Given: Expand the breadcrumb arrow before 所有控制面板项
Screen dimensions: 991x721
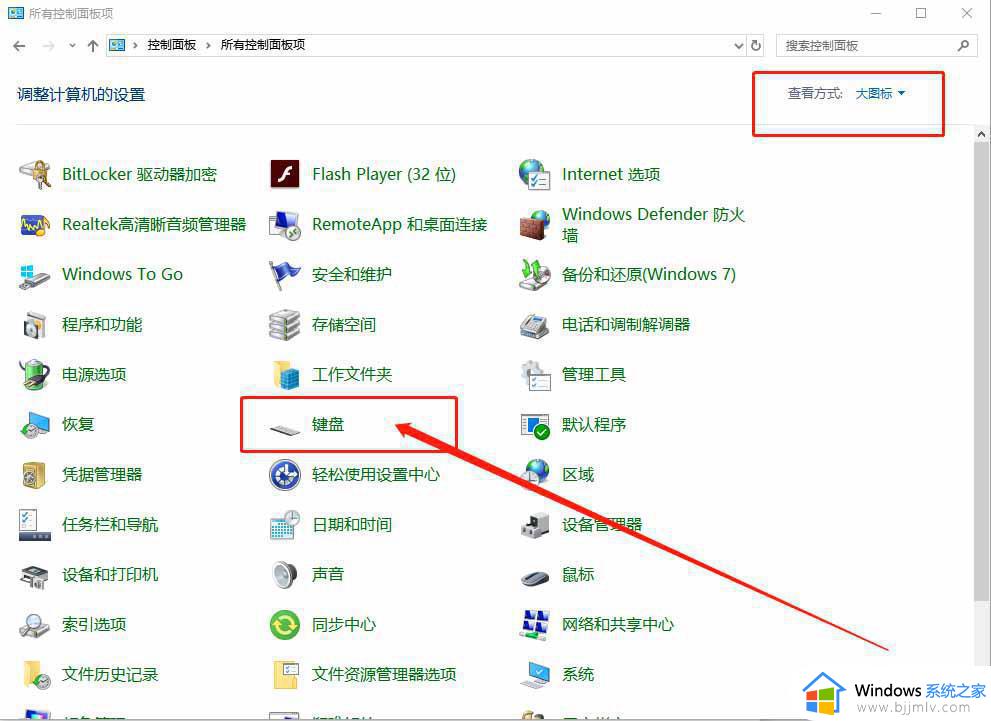Looking at the screenshot, I should [208, 45].
